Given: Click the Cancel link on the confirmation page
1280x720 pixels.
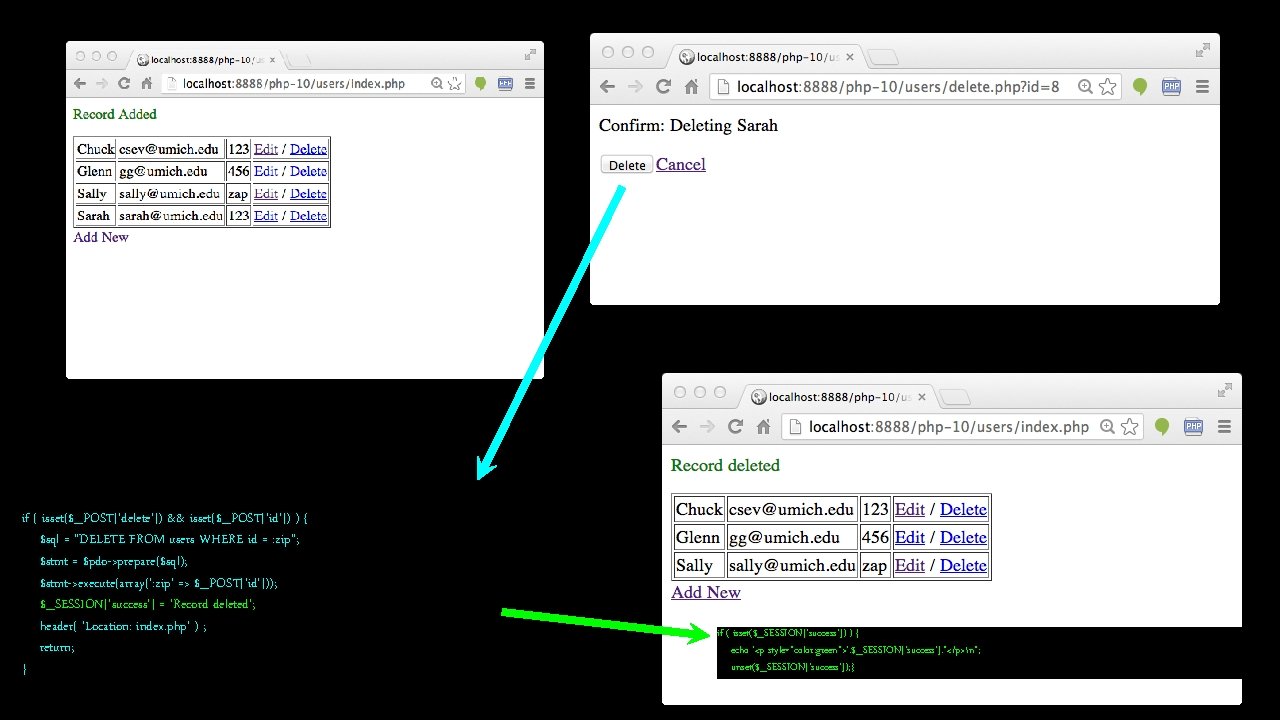Looking at the screenshot, I should pyautogui.click(x=681, y=164).
